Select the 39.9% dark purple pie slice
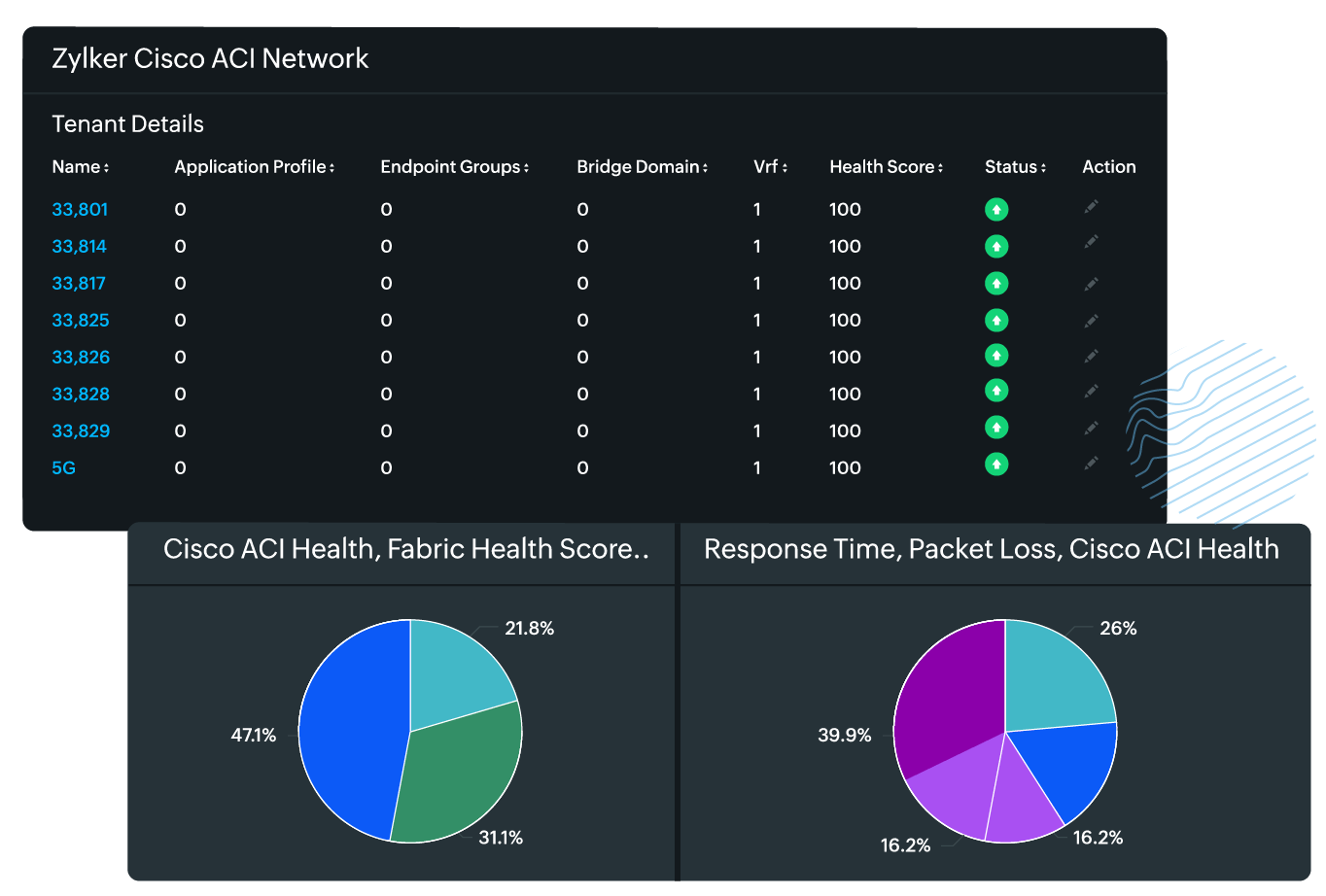The image size is (1326, 896). coord(948,700)
